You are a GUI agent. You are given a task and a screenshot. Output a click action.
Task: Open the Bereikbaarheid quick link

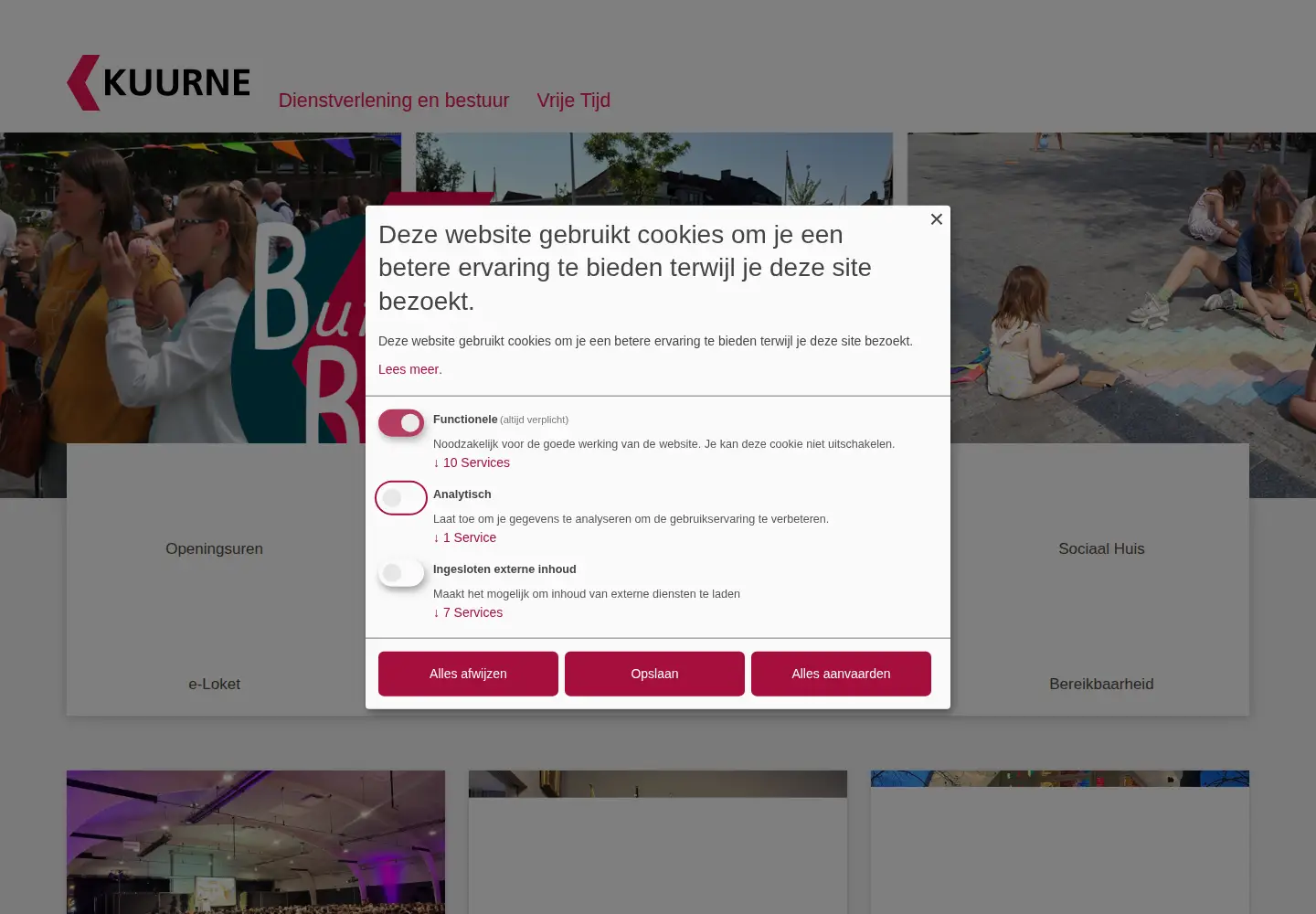click(x=1101, y=684)
